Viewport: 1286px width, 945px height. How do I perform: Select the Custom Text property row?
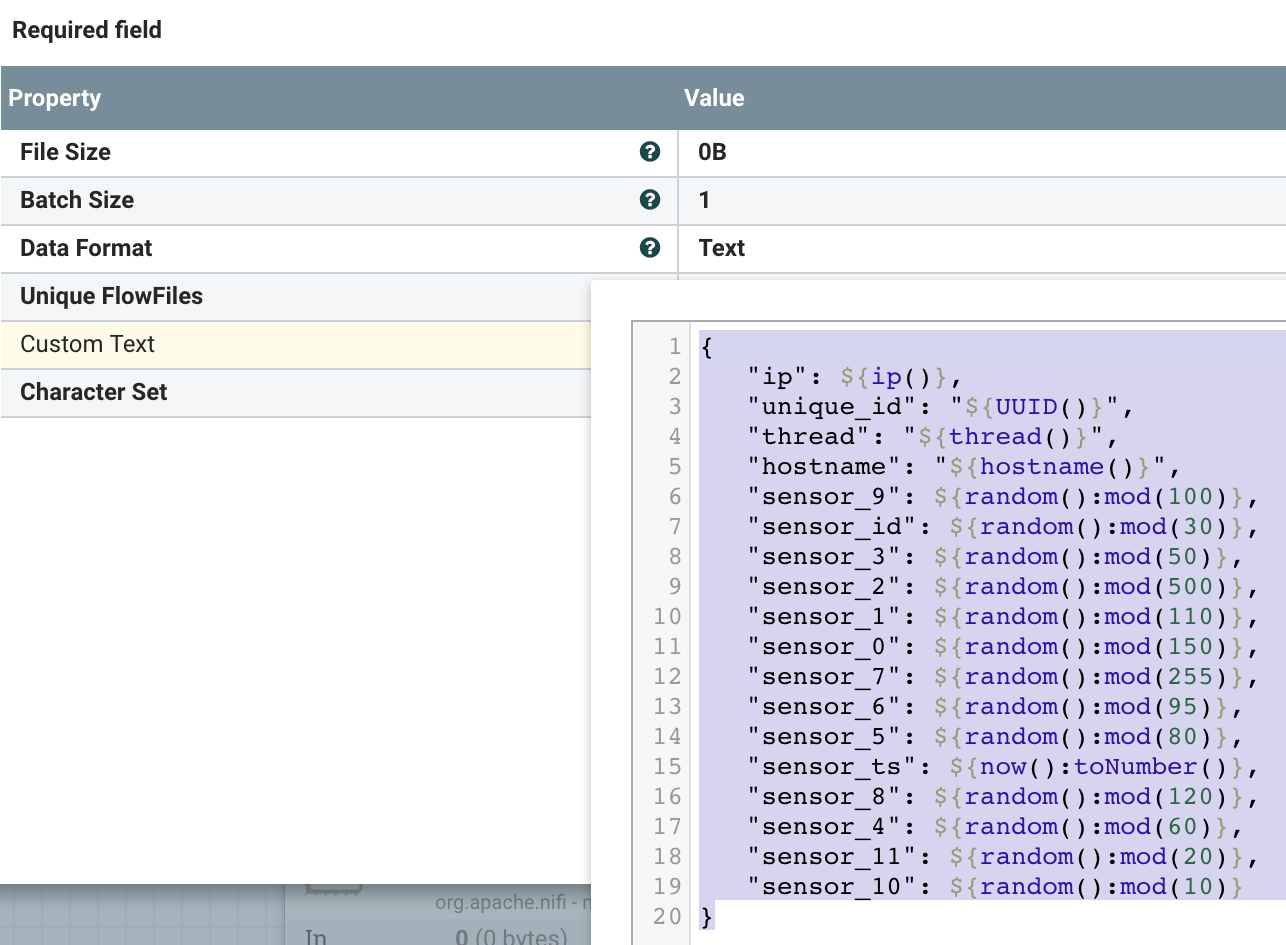tap(300, 345)
